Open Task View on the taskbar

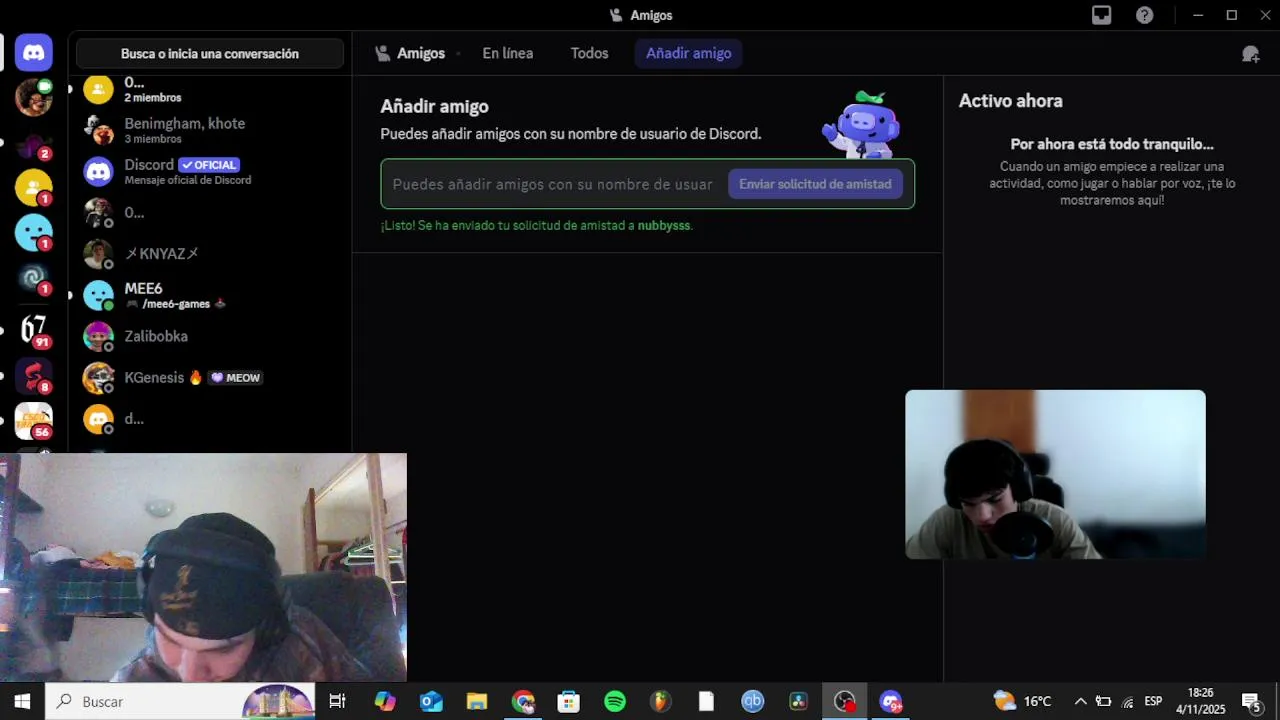(x=337, y=701)
